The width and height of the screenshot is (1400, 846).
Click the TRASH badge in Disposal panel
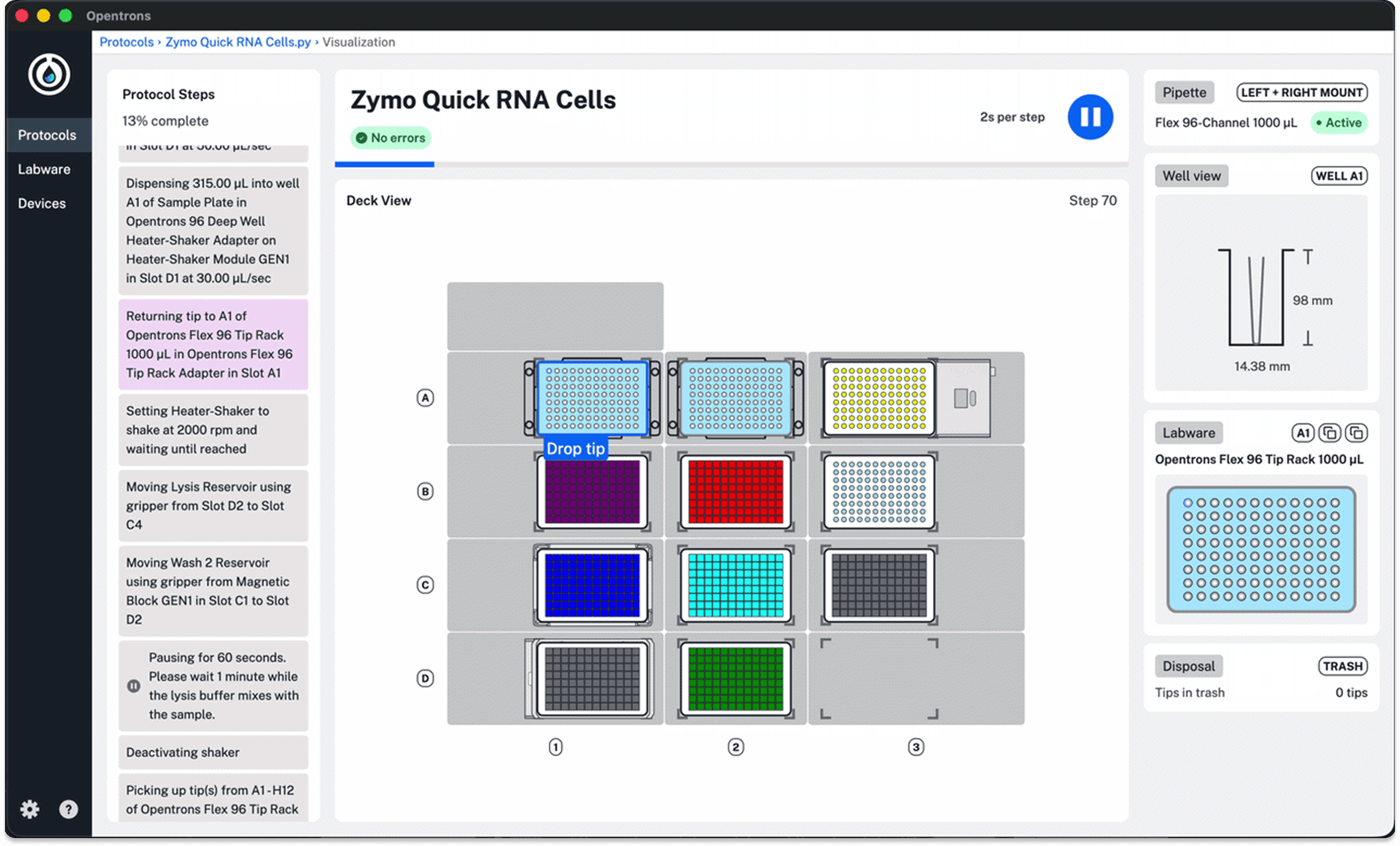pos(1342,666)
